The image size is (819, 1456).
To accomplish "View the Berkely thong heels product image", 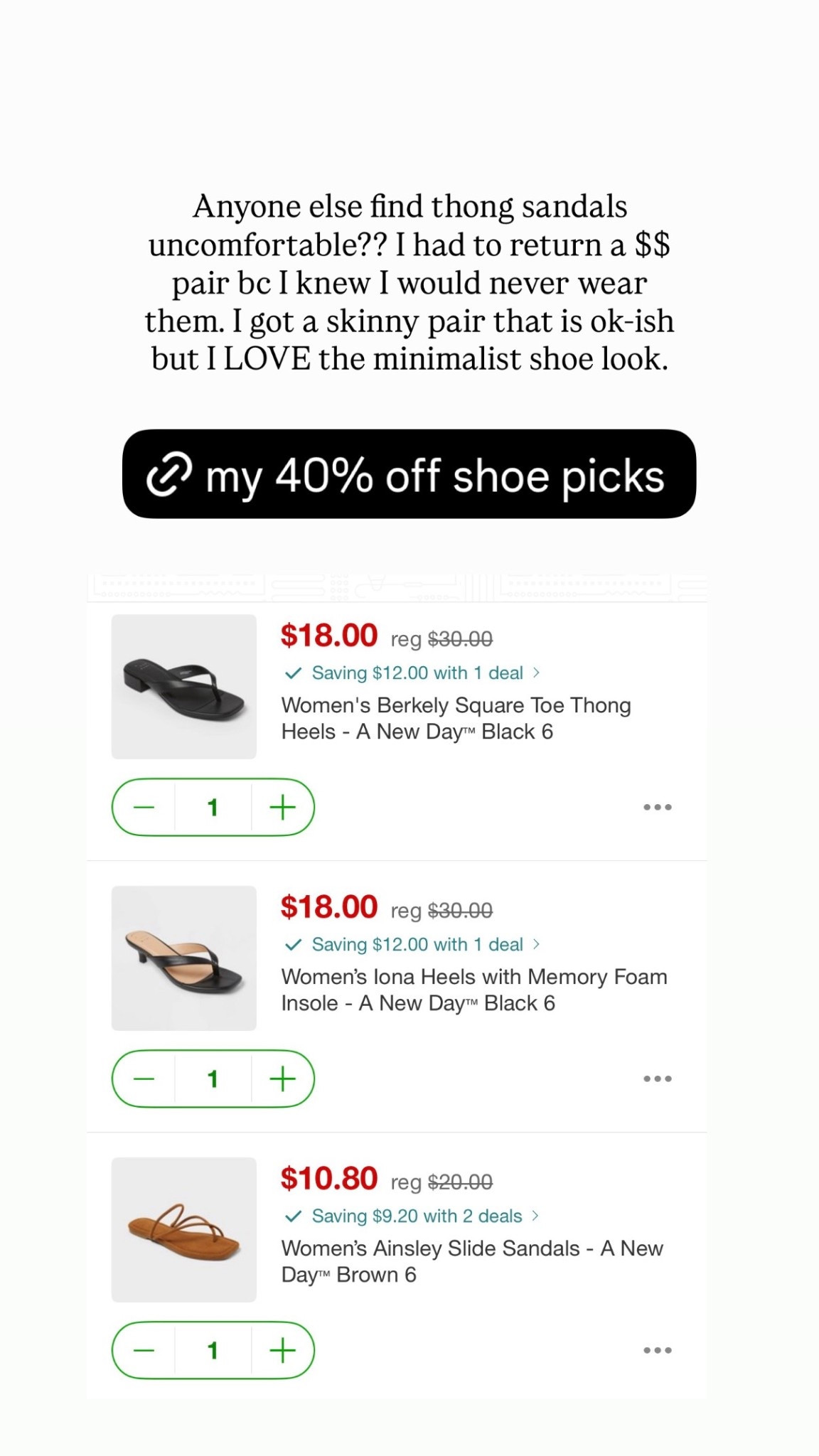I will tap(183, 686).
